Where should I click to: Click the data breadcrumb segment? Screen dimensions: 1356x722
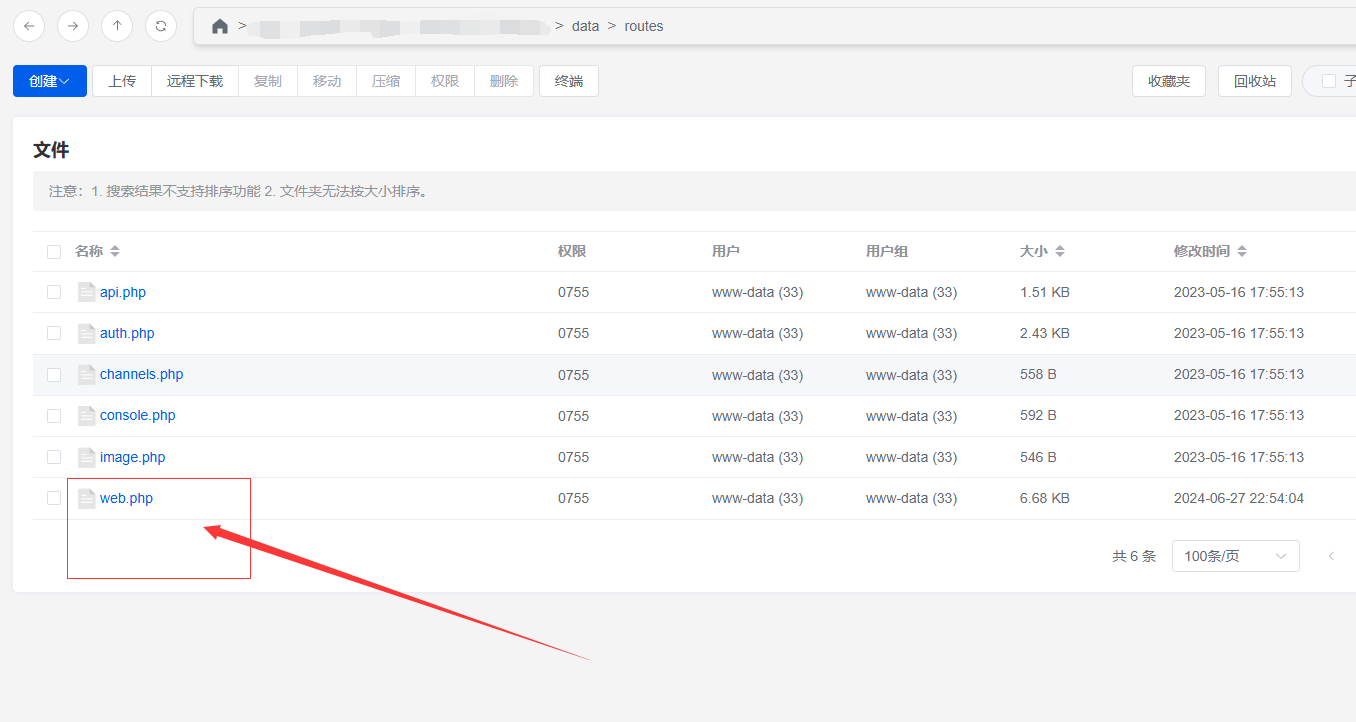coord(585,26)
